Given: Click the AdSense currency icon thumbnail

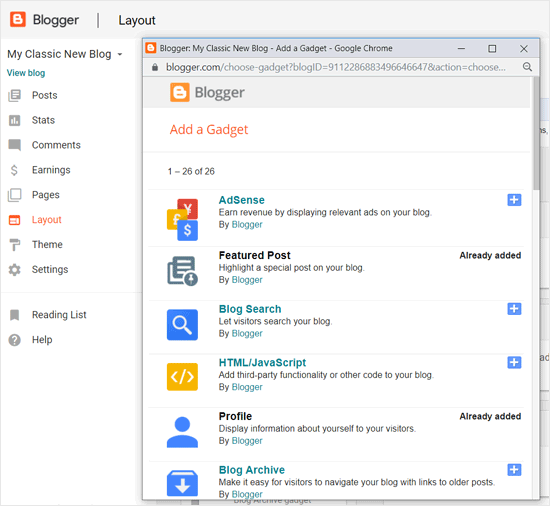Looking at the screenshot, I should pos(182,220).
